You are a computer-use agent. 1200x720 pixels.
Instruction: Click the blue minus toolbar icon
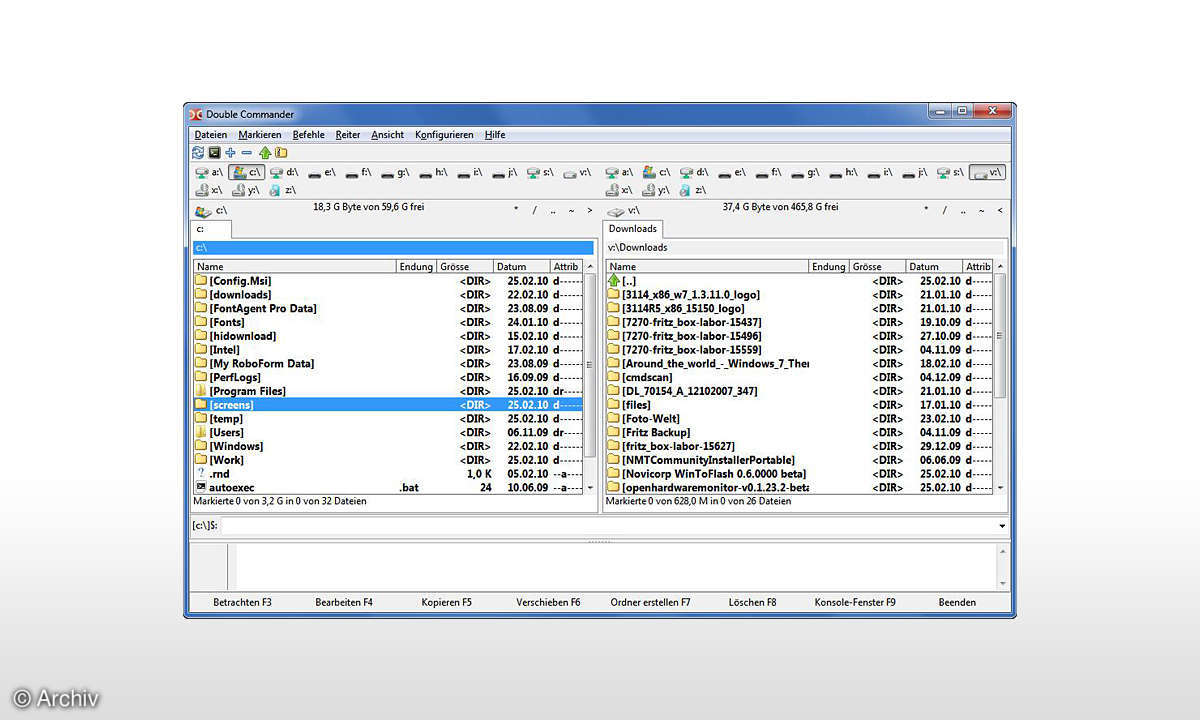tap(247, 153)
